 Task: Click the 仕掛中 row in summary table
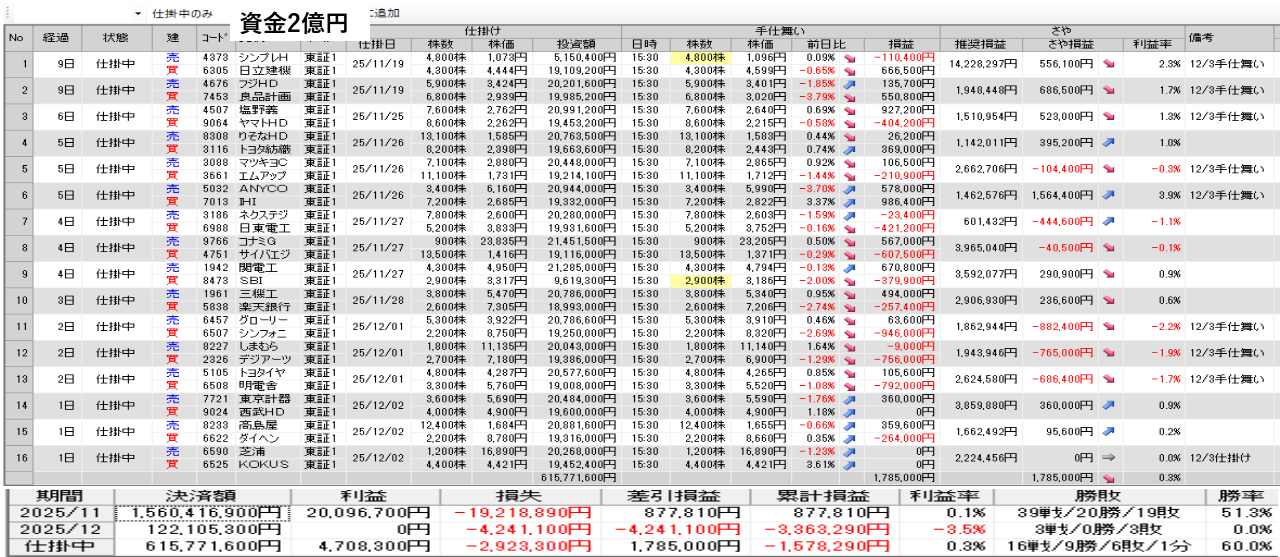[x=57, y=547]
